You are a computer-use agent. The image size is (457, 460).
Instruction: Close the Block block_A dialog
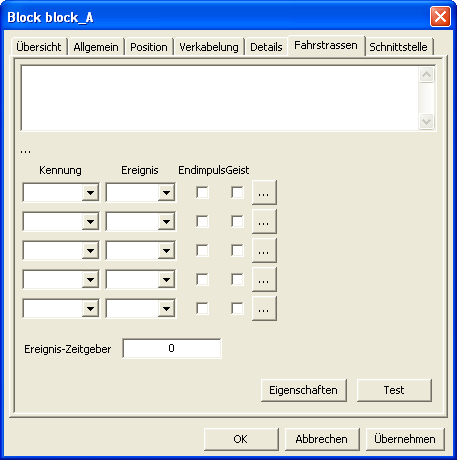click(x=440, y=16)
